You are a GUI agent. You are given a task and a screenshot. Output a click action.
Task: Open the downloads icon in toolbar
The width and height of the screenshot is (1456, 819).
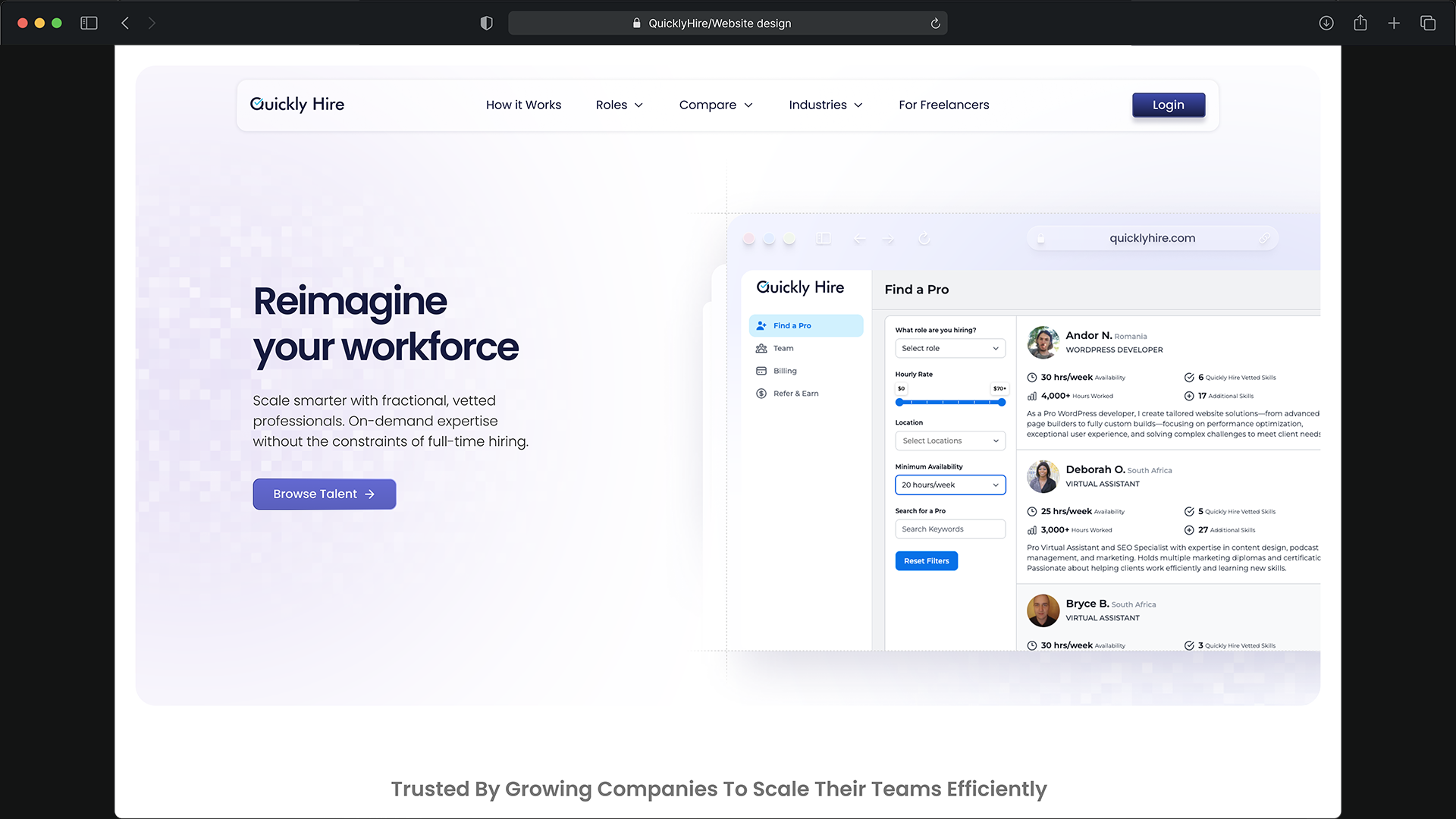[1326, 23]
